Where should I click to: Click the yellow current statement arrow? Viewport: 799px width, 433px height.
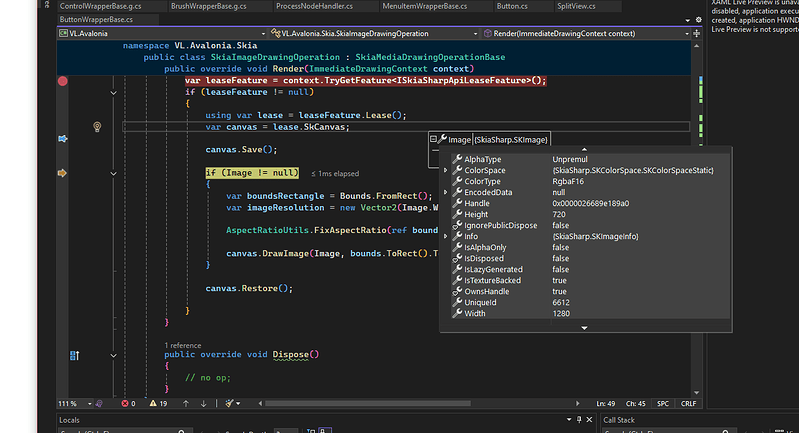tap(62, 173)
